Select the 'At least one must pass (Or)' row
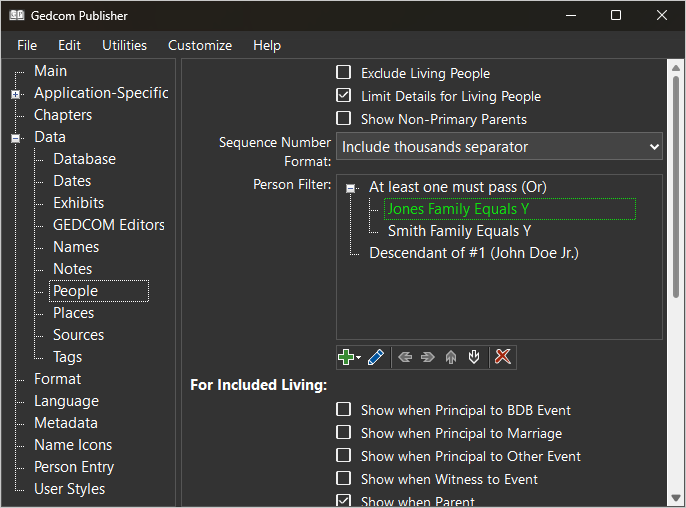Viewport: 686px width, 508px height. tap(458, 187)
